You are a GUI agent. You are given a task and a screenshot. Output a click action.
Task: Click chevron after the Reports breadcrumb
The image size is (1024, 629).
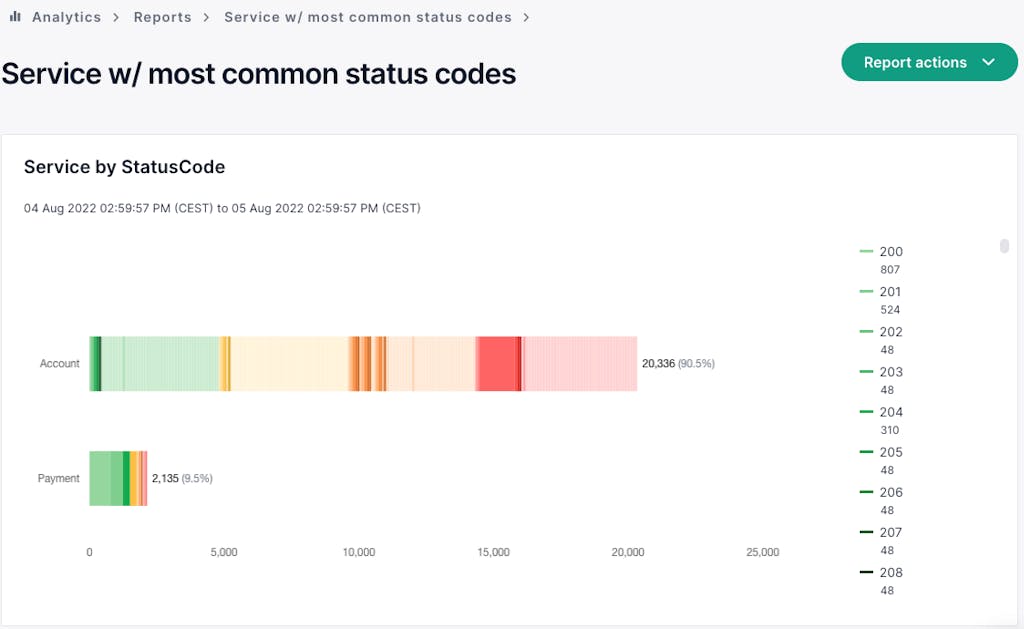pyautogui.click(x=206, y=17)
